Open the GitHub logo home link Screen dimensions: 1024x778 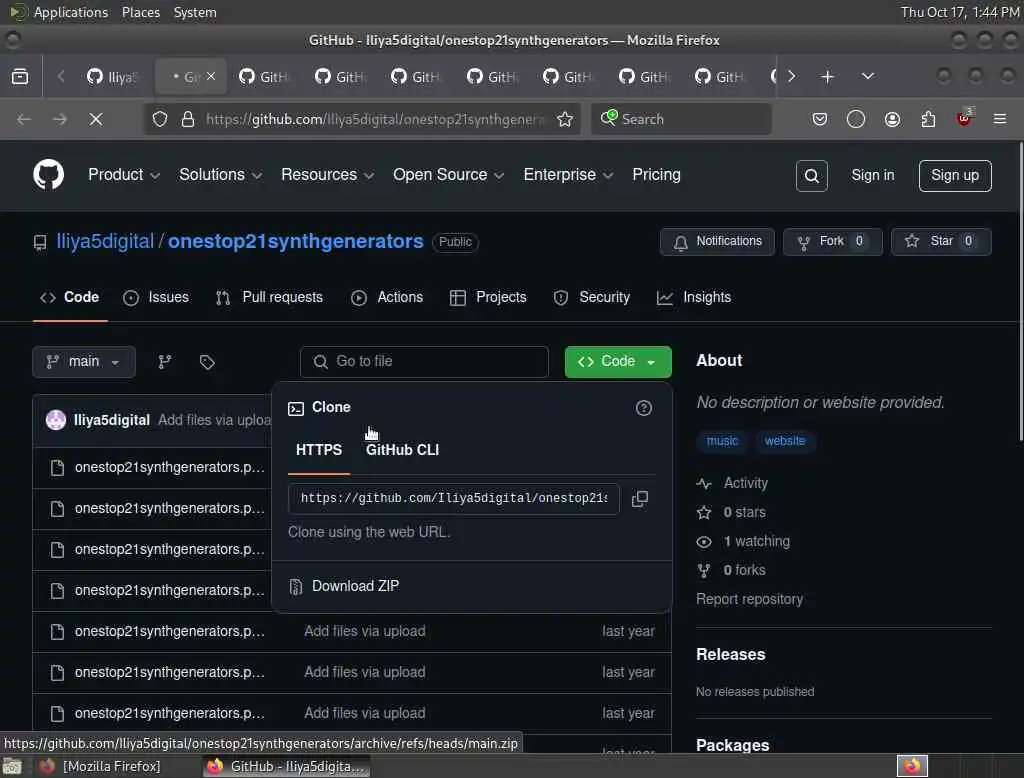(48, 174)
